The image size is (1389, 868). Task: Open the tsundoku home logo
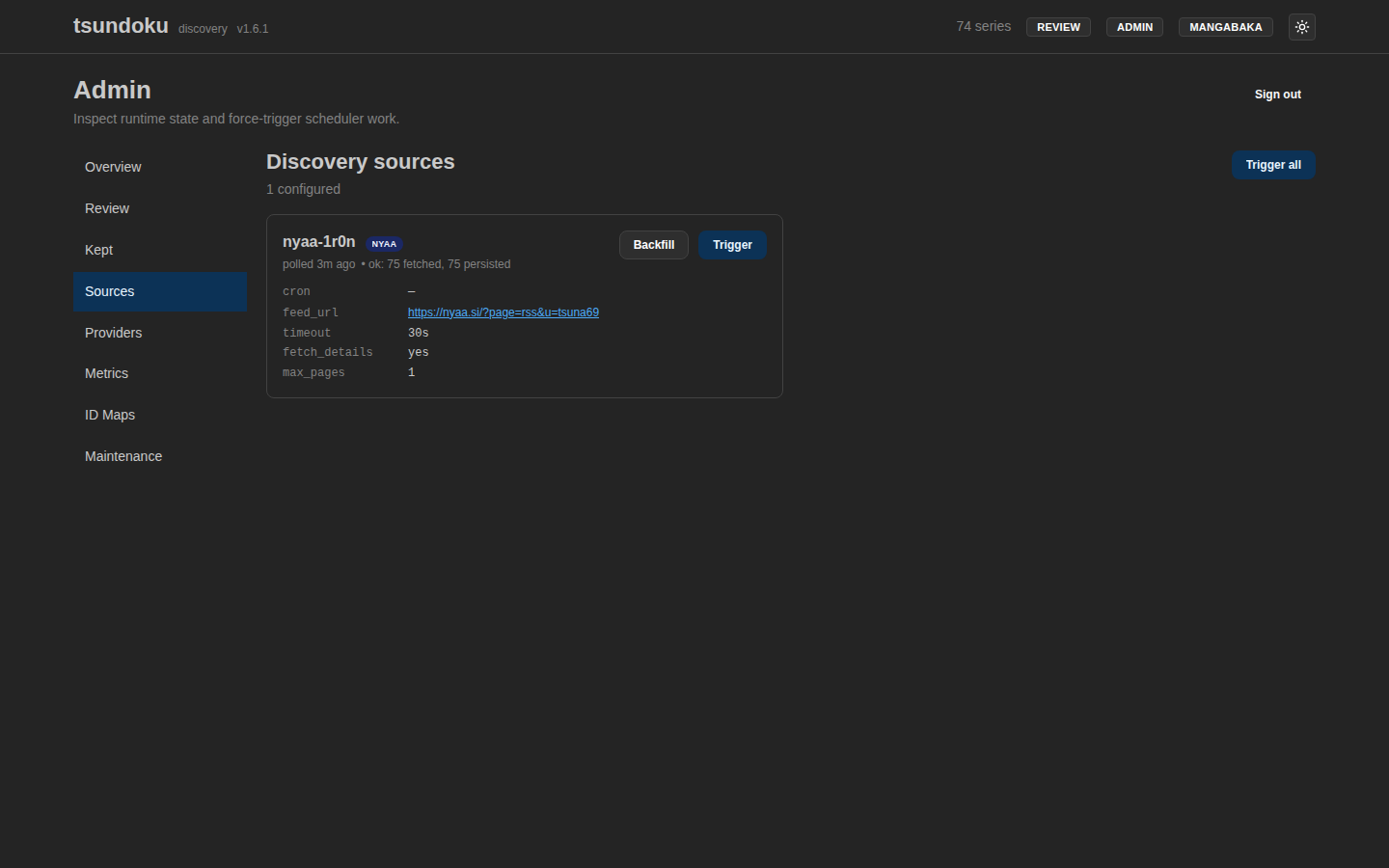pos(121,26)
